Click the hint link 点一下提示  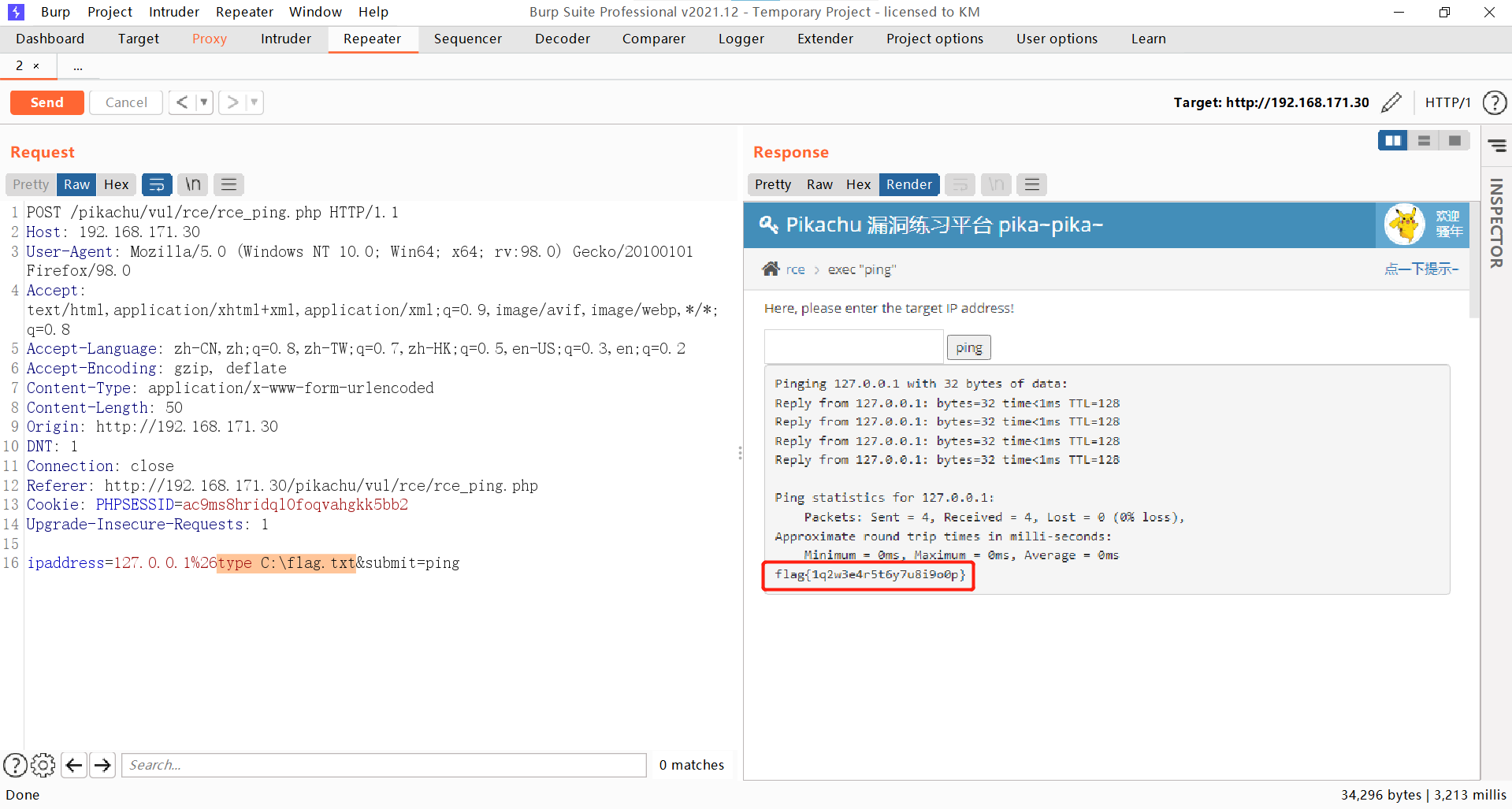(1421, 269)
